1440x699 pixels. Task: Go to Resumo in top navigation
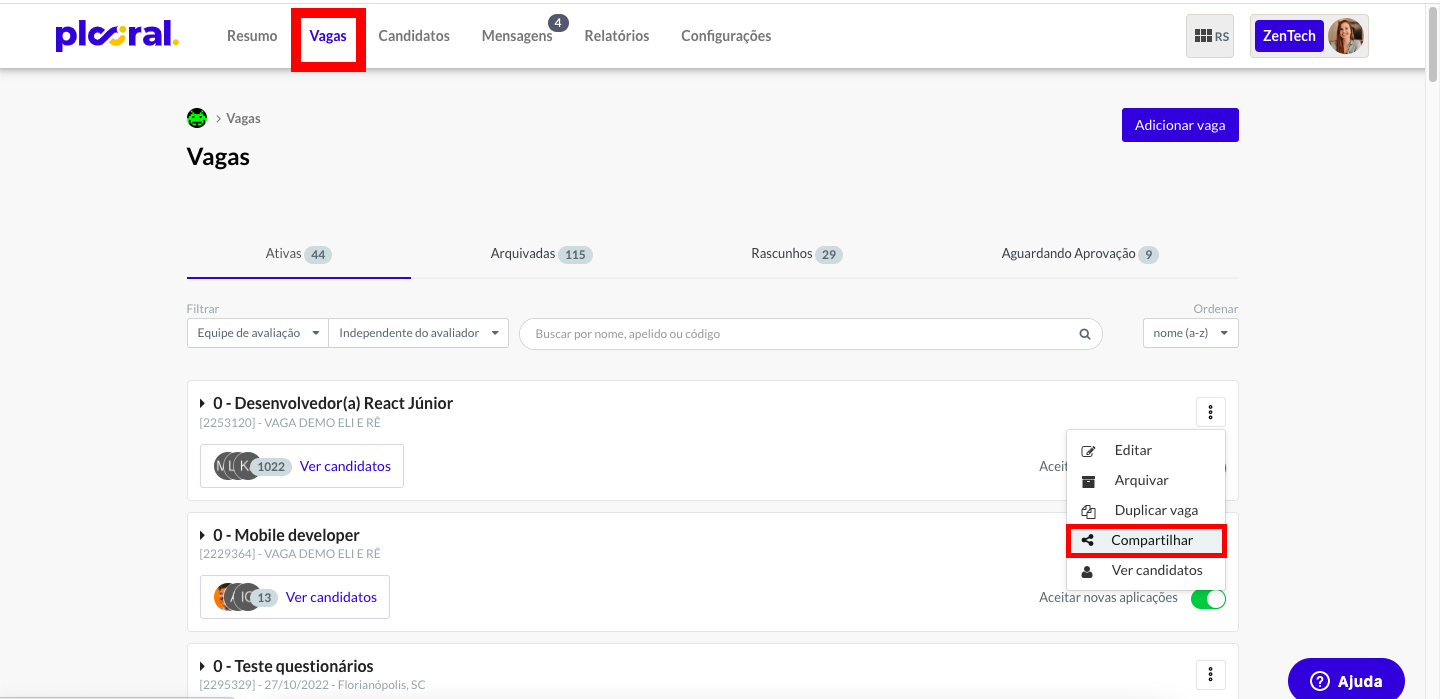coord(252,36)
